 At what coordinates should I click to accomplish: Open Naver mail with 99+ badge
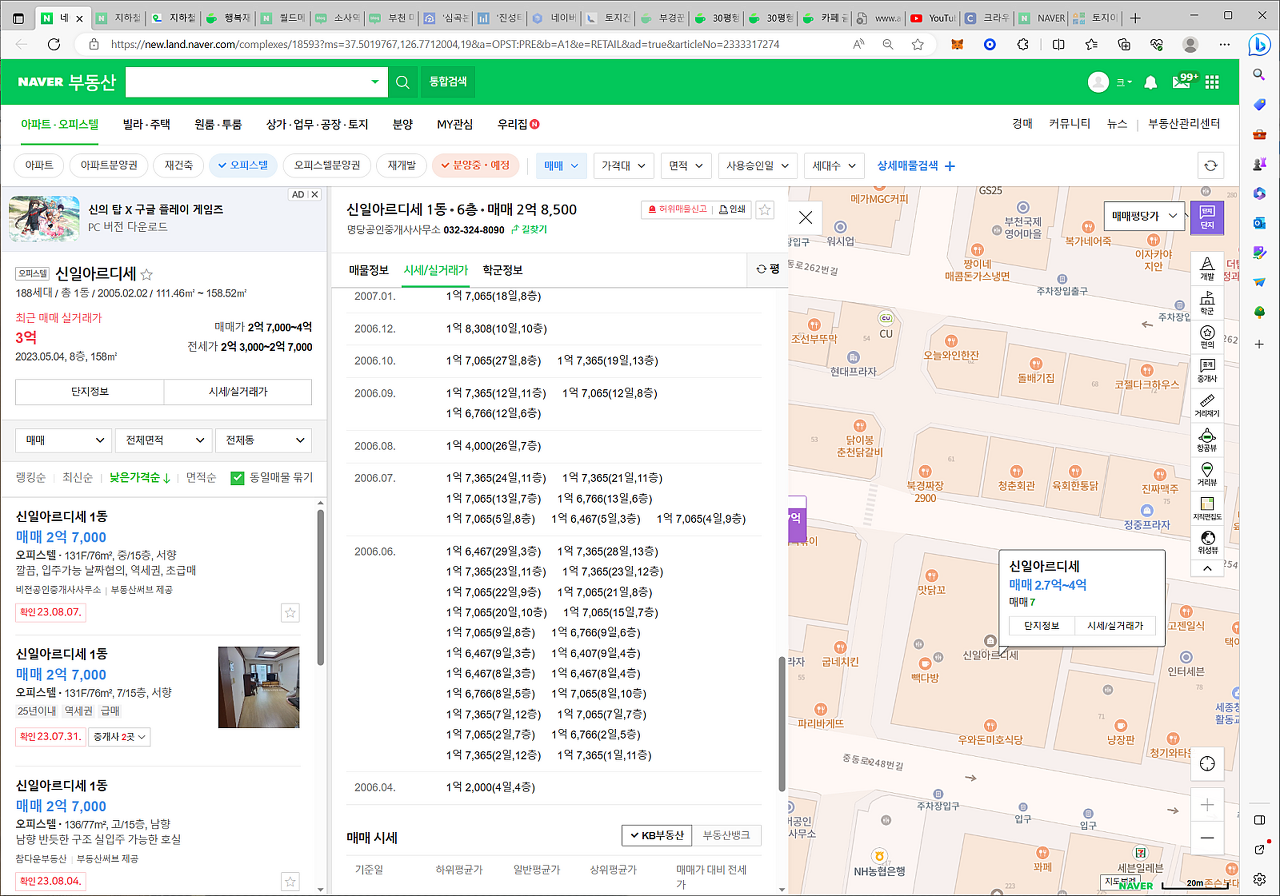pyautogui.click(x=1182, y=82)
